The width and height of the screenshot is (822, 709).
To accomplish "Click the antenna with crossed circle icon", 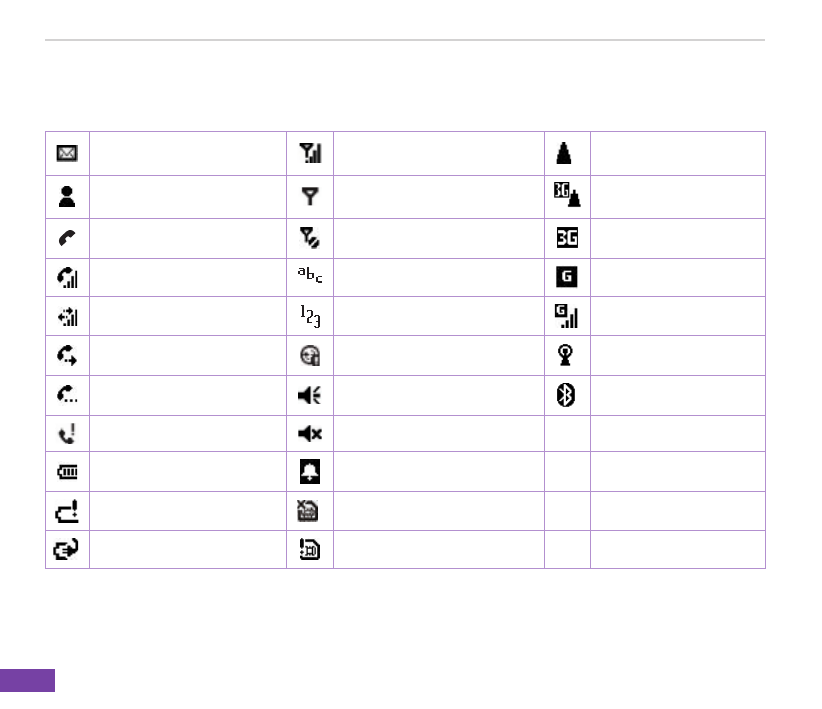I will coord(310,239).
